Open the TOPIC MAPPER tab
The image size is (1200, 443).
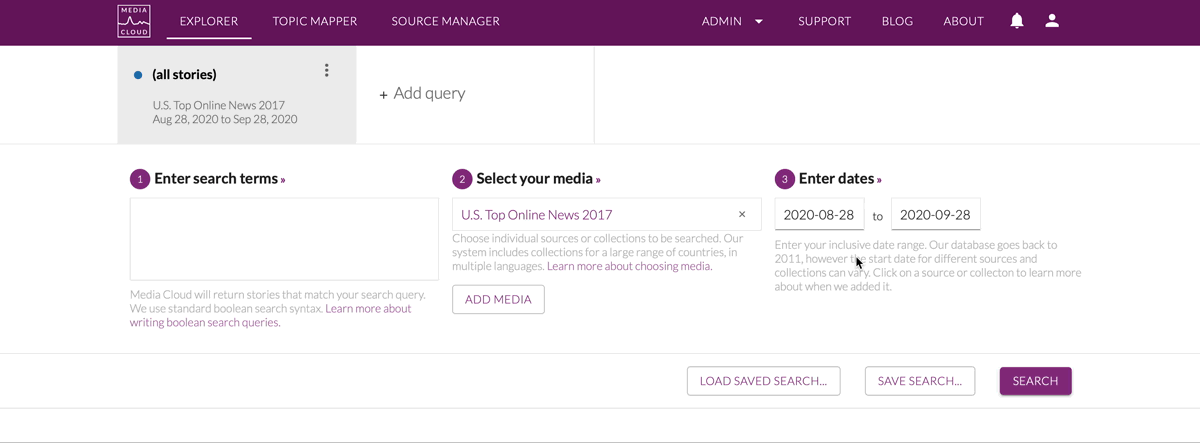(315, 21)
